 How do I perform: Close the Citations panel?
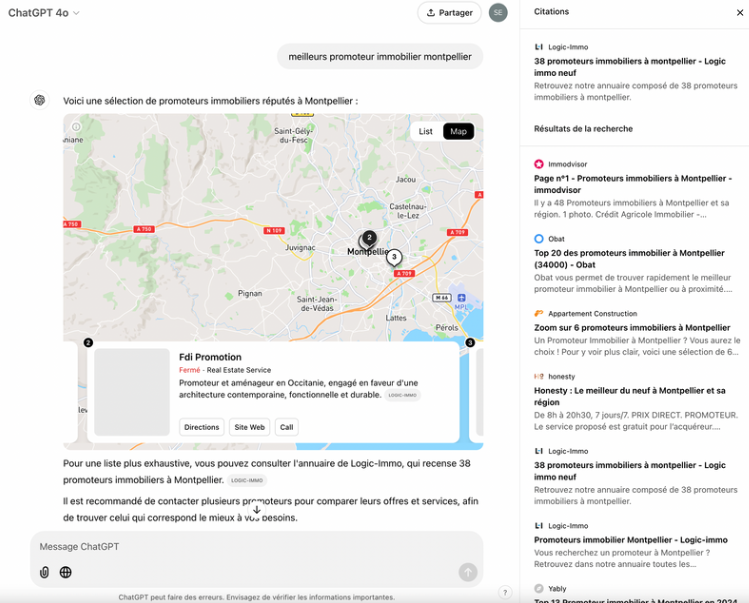[x=739, y=12]
